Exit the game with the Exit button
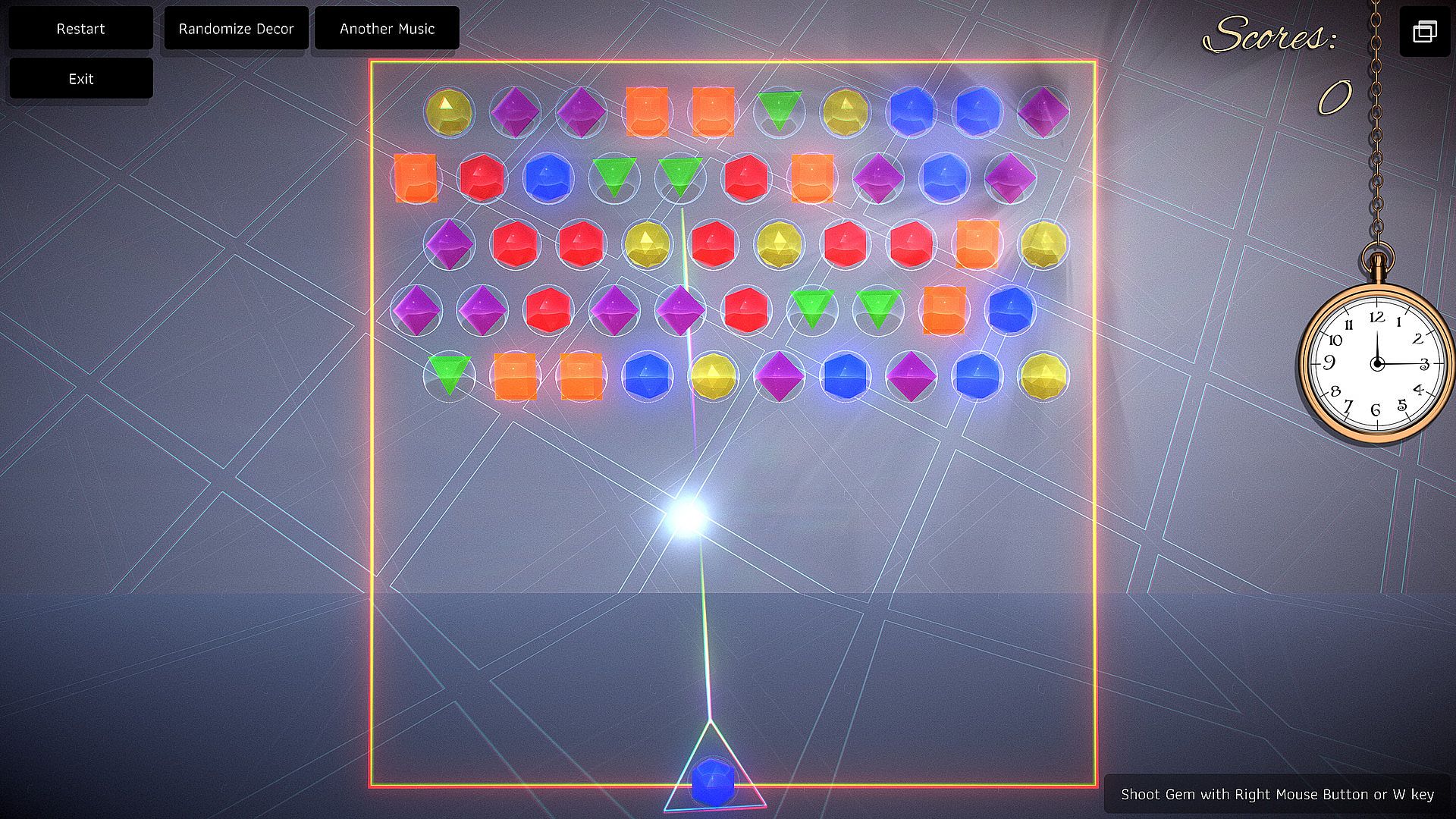This screenshot has height=819, width=1456. pyautogui.click(x=80, y=79)
